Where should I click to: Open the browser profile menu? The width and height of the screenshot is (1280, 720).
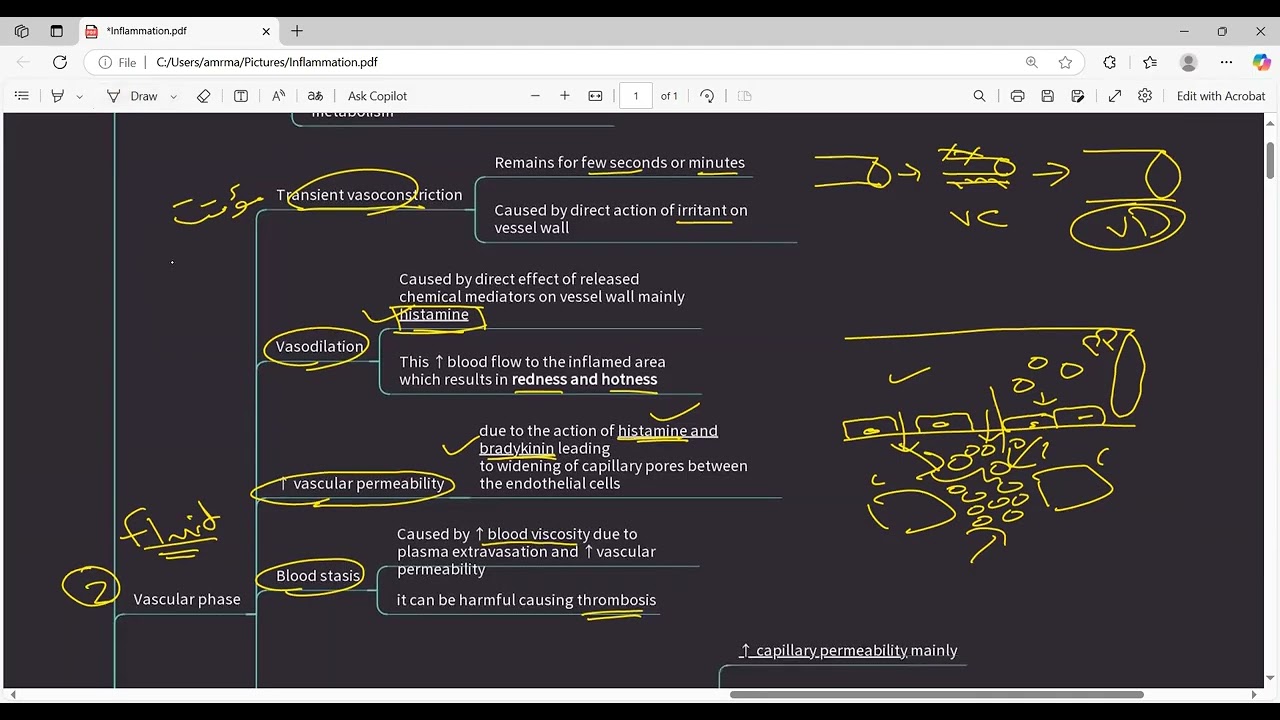tap(1189, 62)
